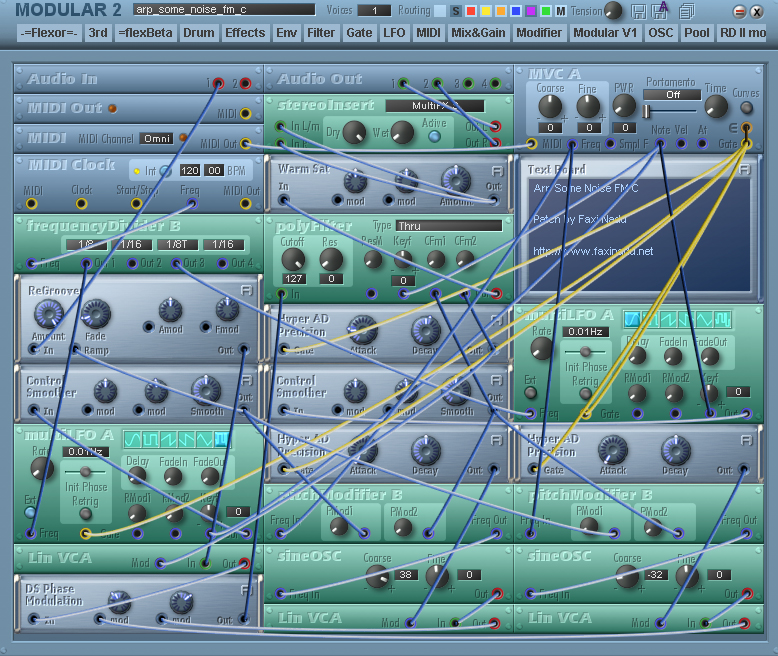The width and height of the screenshot is (778, 656).
Task: Click the Dry knob on stereoInsert
Action: click(x=354, y=132)
